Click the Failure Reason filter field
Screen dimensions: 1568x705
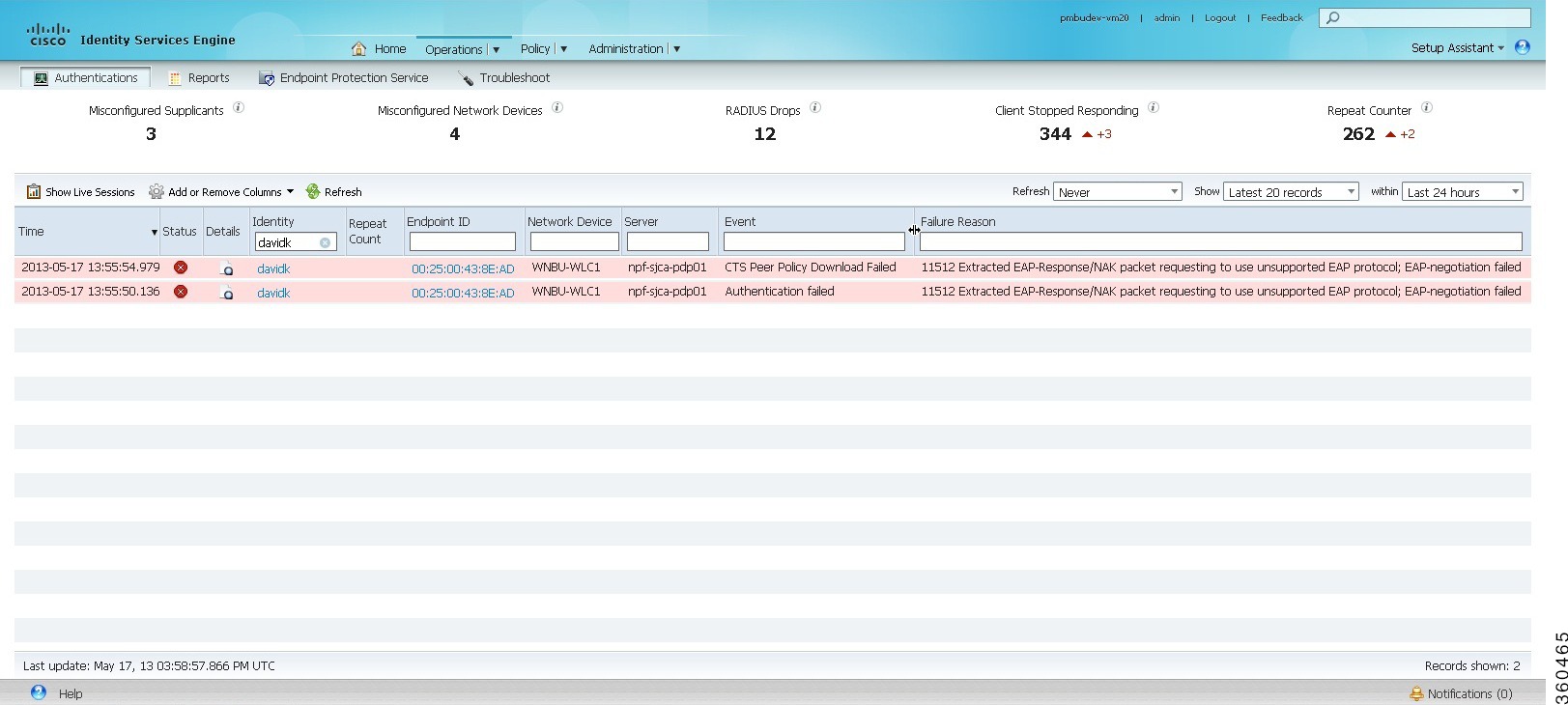tap(1221, 241)
